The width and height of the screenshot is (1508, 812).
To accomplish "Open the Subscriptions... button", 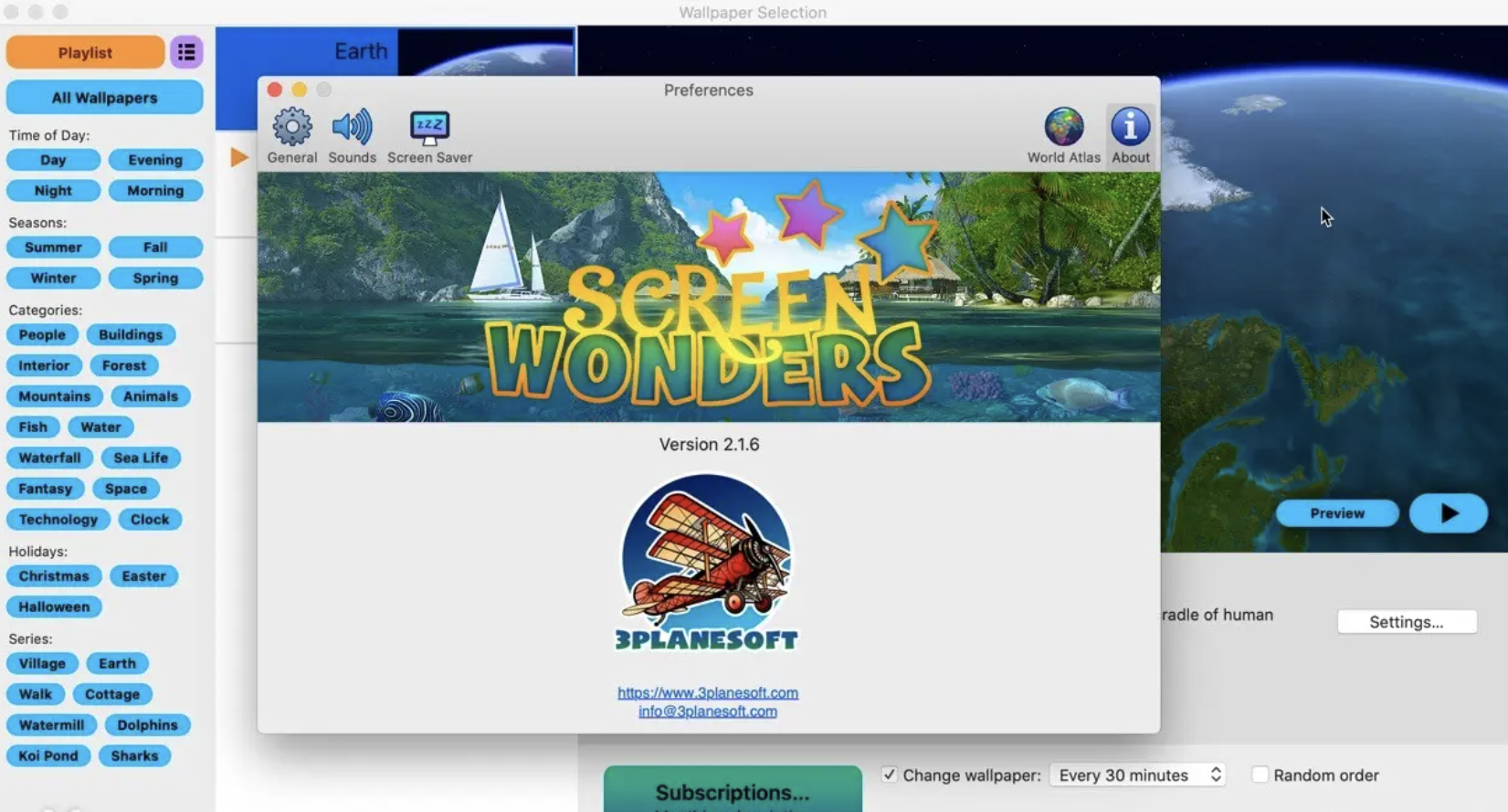I will pos(733,790).
